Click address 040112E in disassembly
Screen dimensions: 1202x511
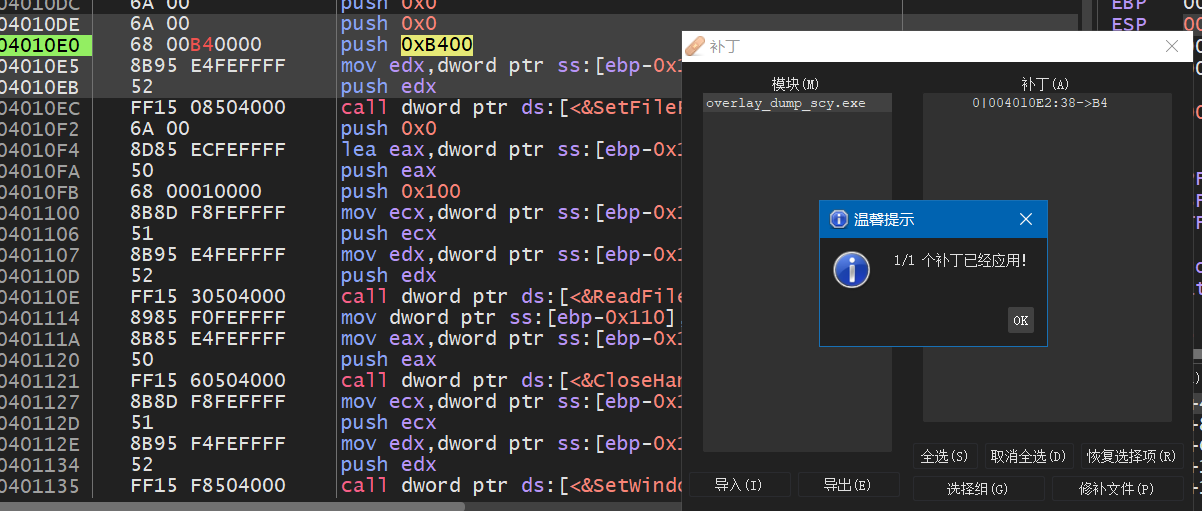(40, 443)
